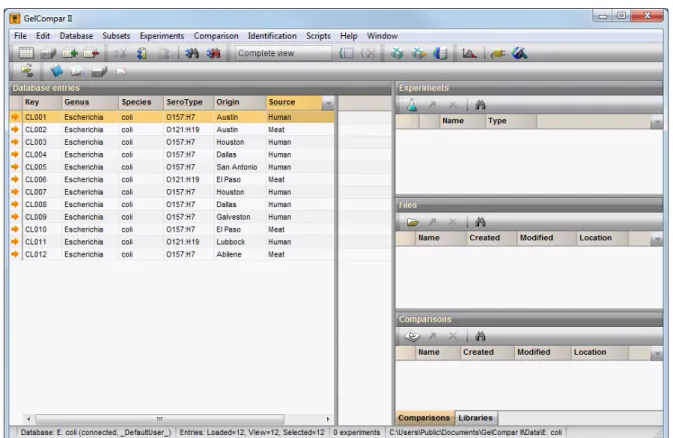Image resolution: width=673 pixels, height=438 pixels.
Task: Switch to the Comparisons tab
Action: 424,418
